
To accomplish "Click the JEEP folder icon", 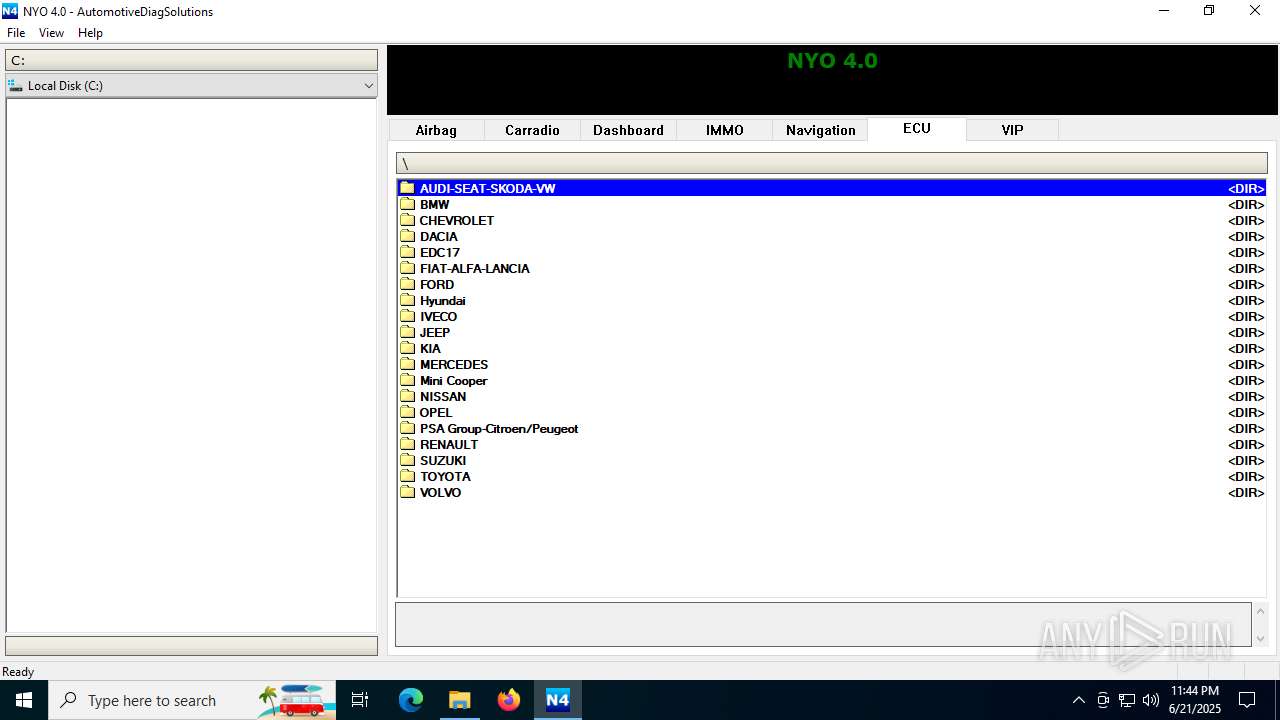I will (x=407, y=332).
